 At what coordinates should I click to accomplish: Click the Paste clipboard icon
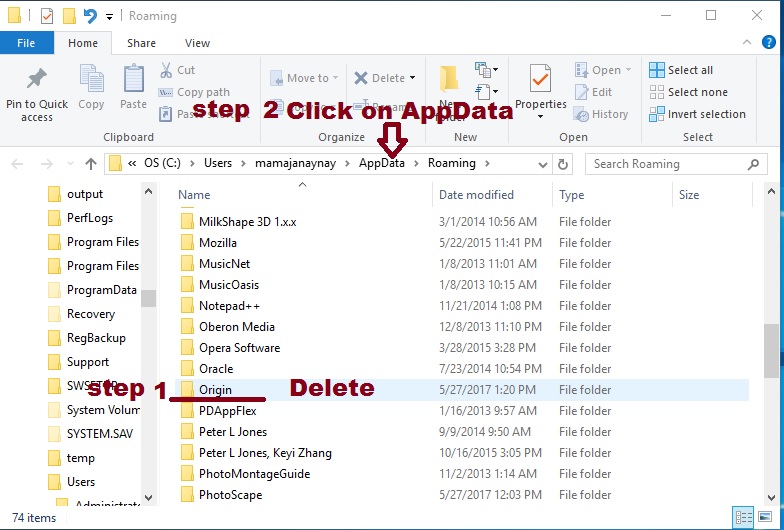tap(134, 78)
